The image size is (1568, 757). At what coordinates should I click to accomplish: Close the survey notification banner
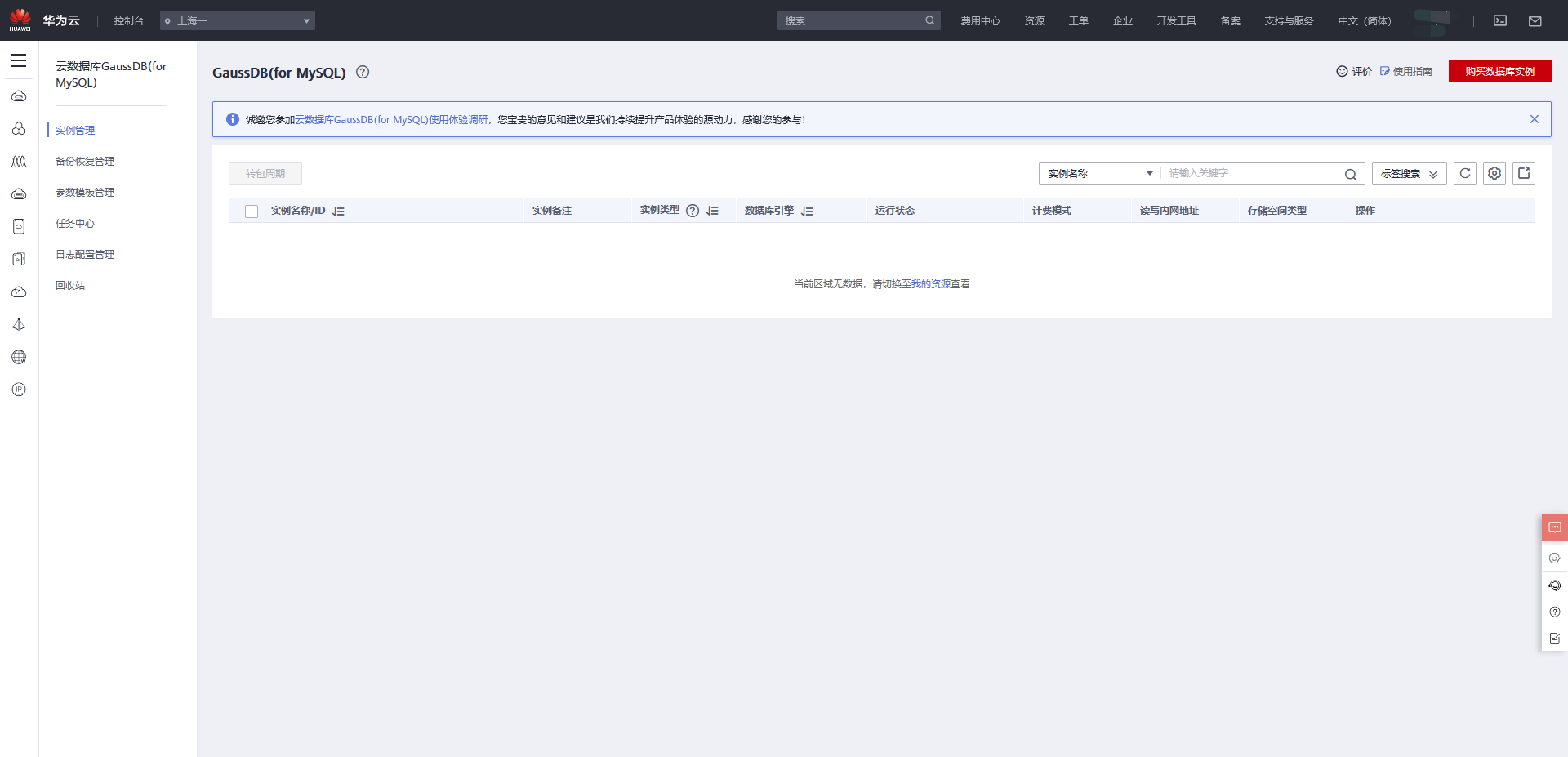(x=1535, y=119)
